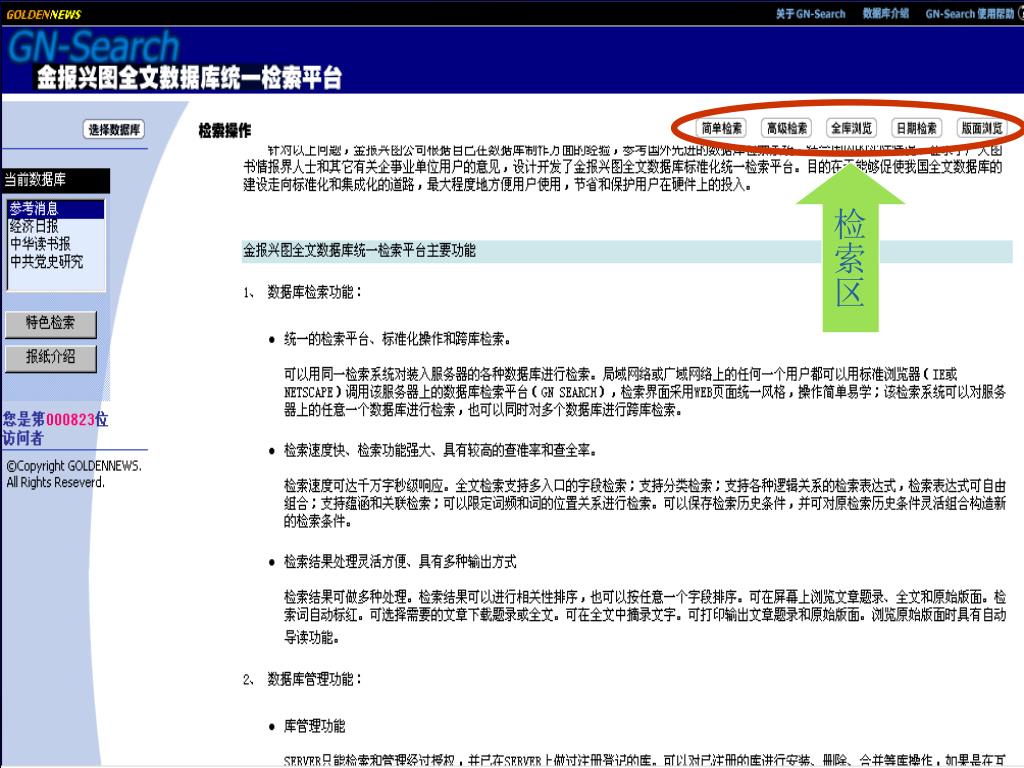This screenshot has width=1024, height=768.
Task: Click the GN-Search logo
Action: point(93,47)
